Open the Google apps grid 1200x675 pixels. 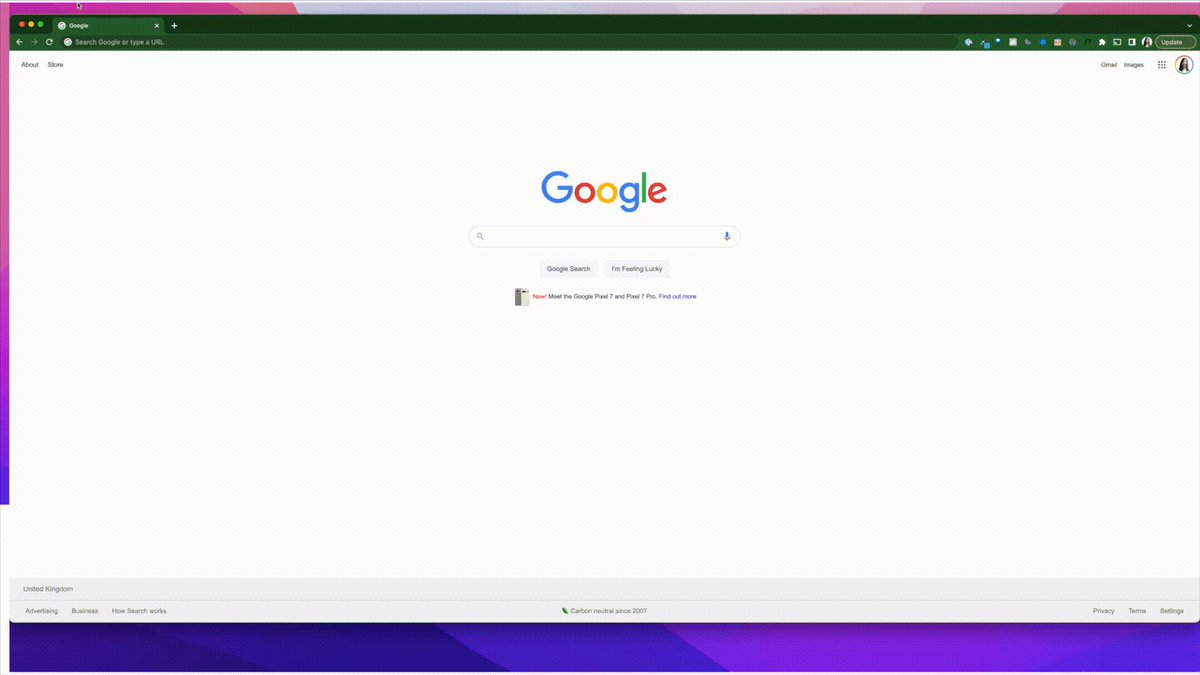click(x=1162, y=65)
